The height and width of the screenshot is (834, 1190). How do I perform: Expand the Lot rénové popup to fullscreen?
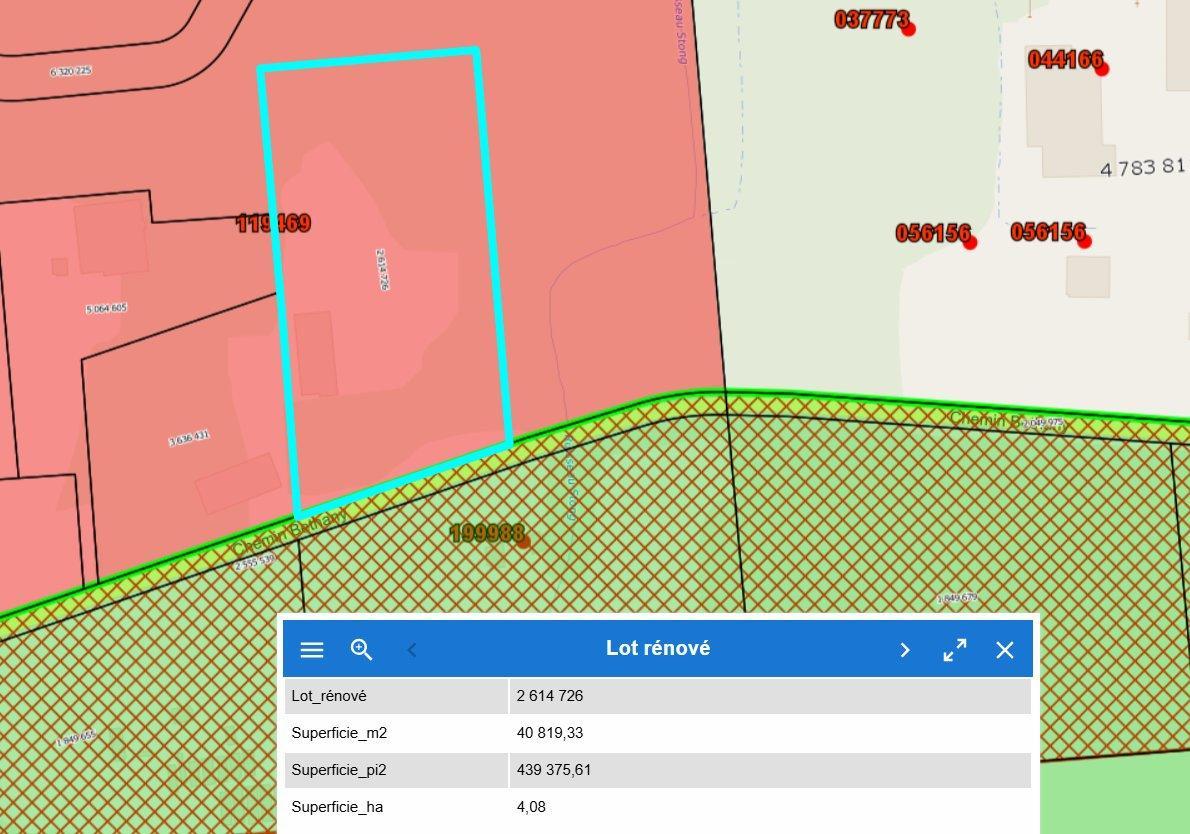[955, 650]
